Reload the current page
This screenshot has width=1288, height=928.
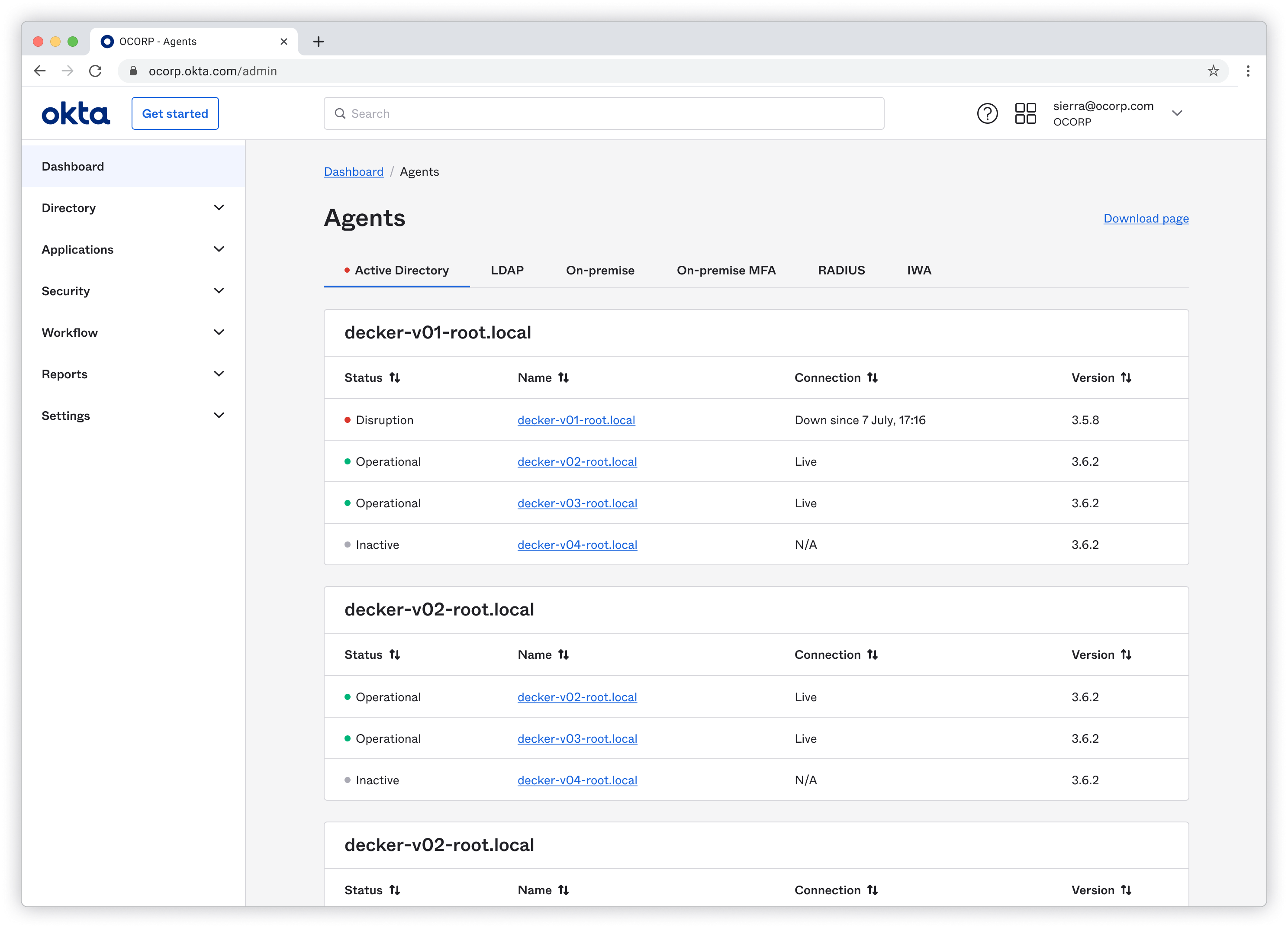[95, 71]
